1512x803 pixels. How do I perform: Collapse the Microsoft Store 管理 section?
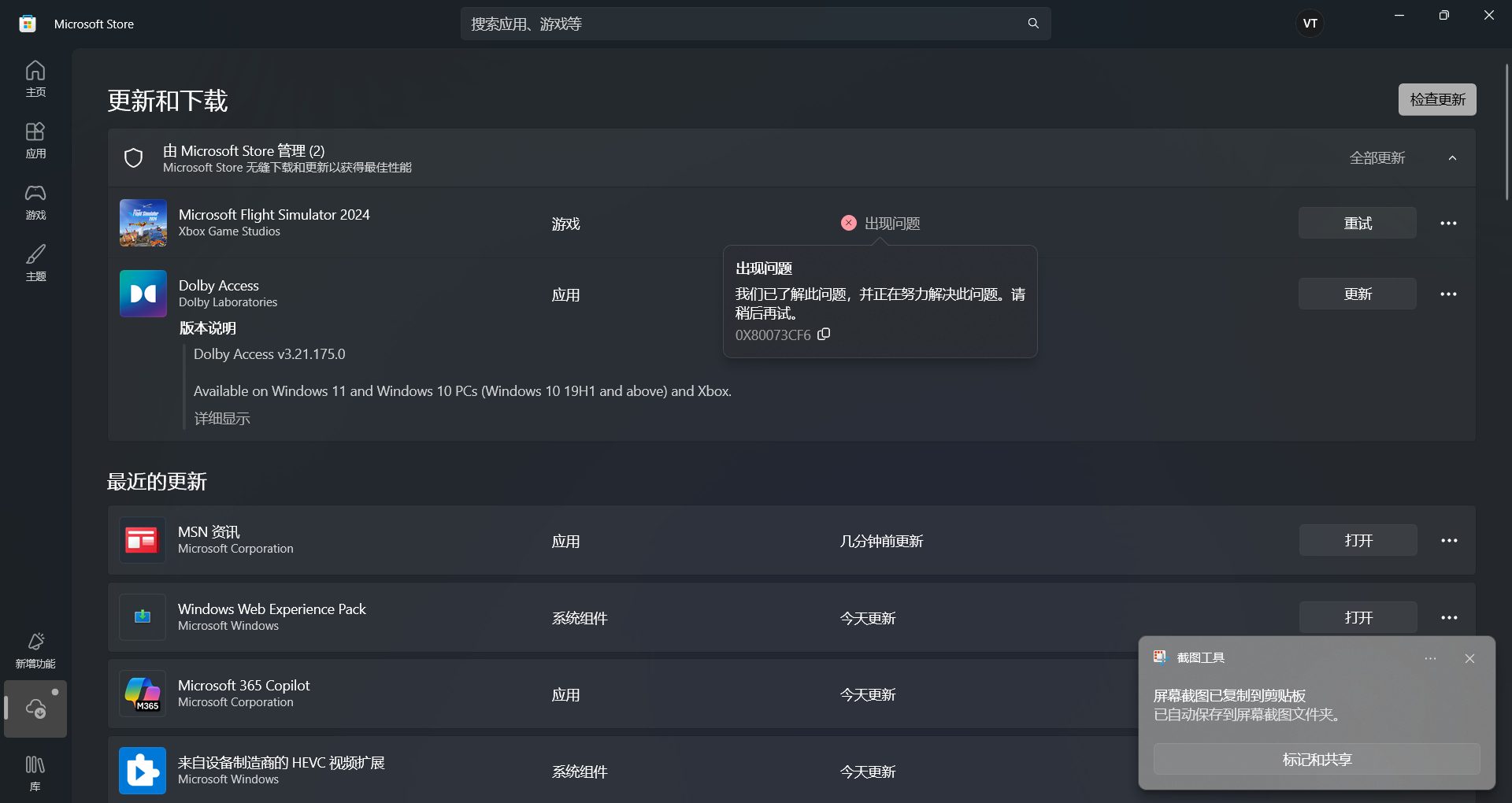[x=1452, y=158]
